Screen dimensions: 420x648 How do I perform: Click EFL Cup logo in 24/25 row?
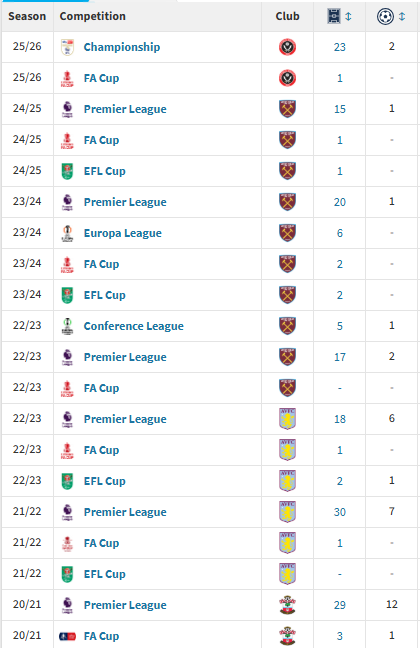point(67,171)
